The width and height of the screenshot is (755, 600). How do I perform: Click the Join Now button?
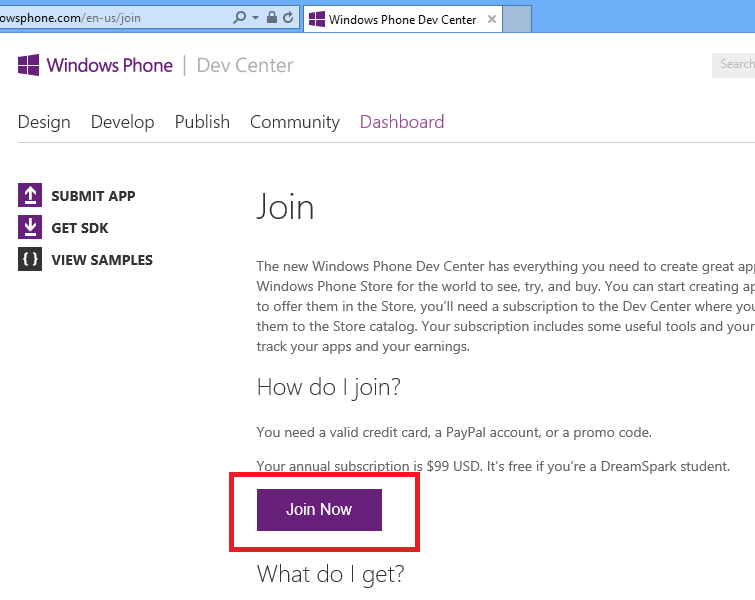point(319,510)
